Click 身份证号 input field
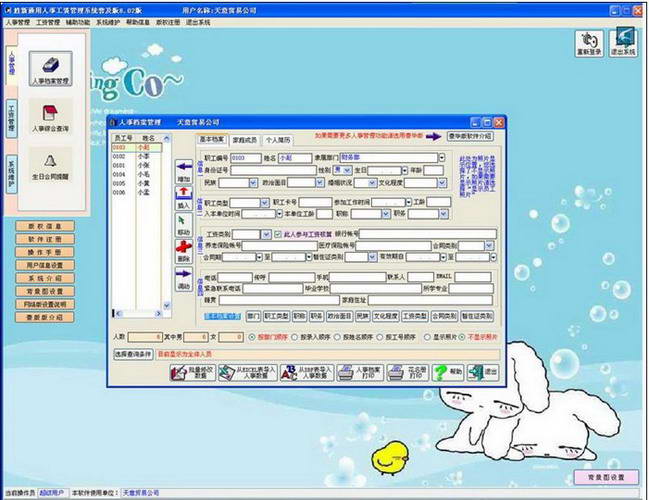This screenshot has height=500, width=649. [x=273, y=170]
